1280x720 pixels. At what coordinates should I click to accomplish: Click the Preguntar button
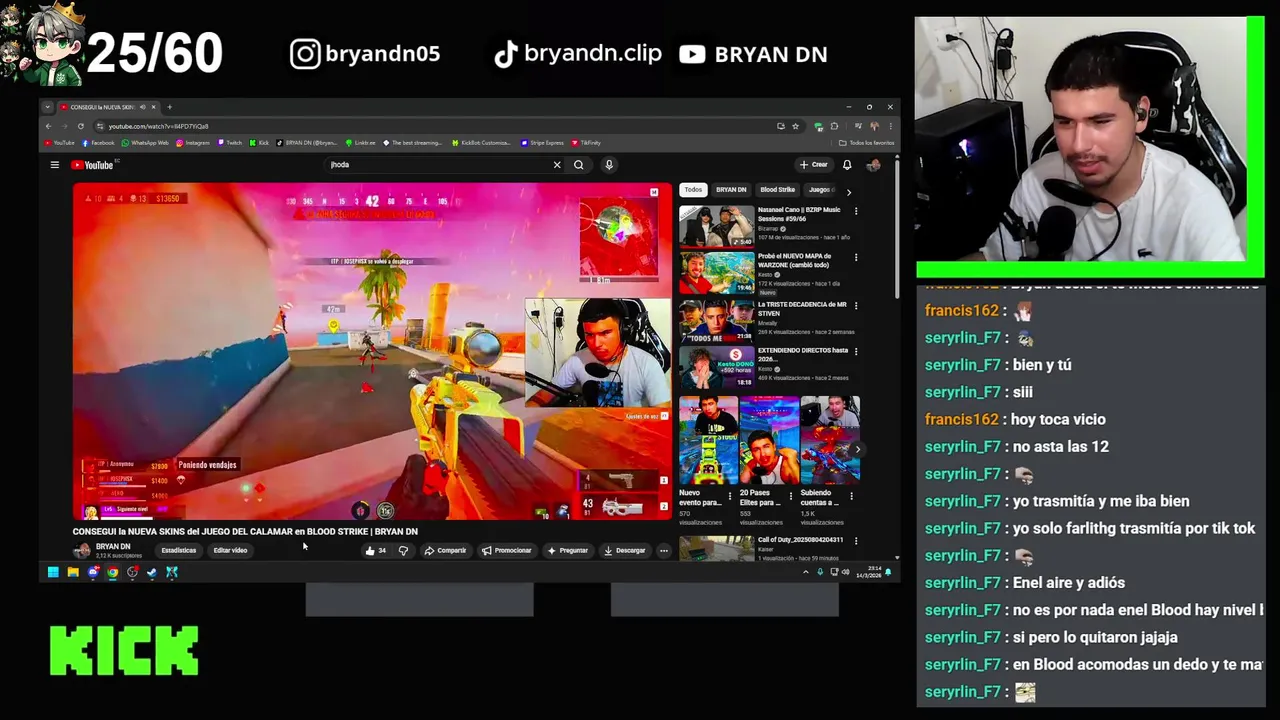[567, 550]
